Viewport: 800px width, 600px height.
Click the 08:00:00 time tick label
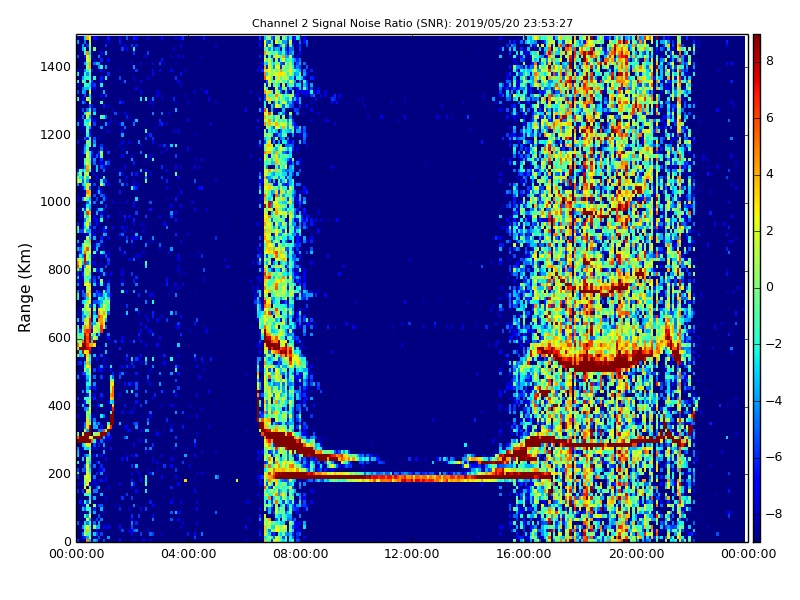[301, 554]
